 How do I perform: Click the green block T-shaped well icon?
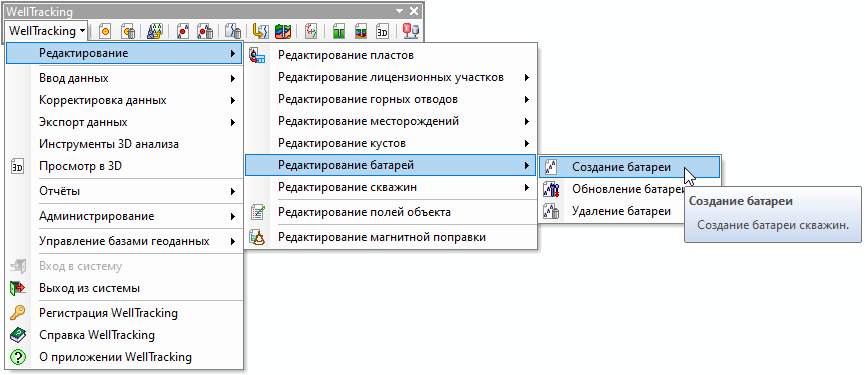[x=339, y=31]
